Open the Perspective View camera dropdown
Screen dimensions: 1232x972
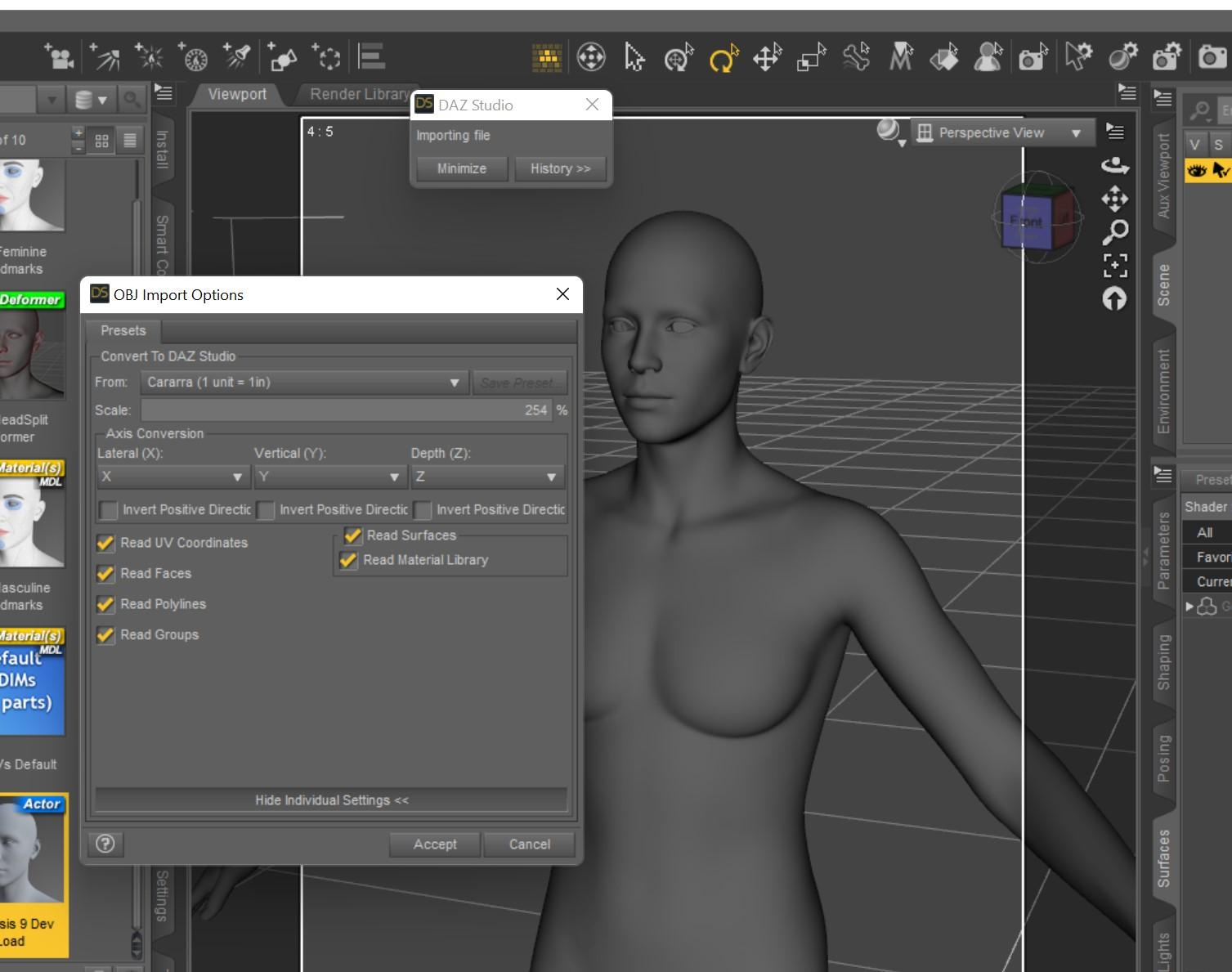(x=1001, y=132)
